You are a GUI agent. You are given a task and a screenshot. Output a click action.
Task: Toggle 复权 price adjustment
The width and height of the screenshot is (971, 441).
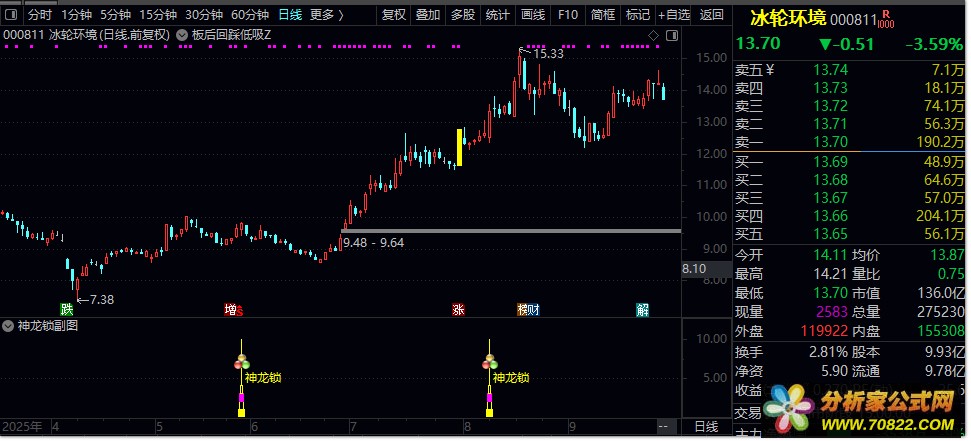[x=394, y=15]
